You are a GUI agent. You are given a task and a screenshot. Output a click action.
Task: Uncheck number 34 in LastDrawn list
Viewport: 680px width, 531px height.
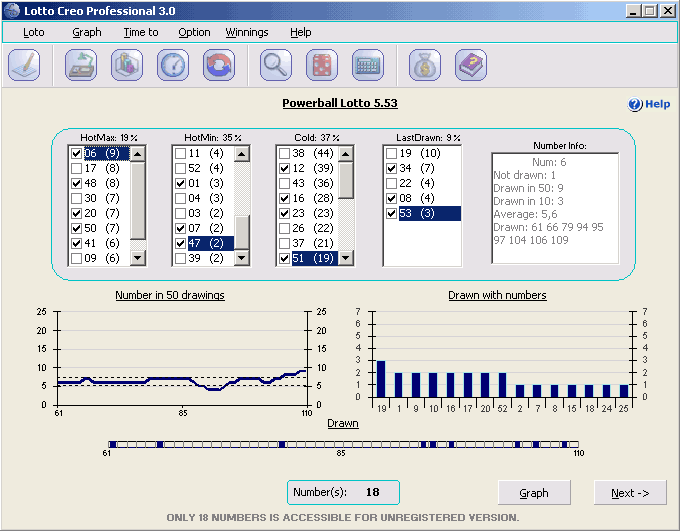tap(391, 168)
